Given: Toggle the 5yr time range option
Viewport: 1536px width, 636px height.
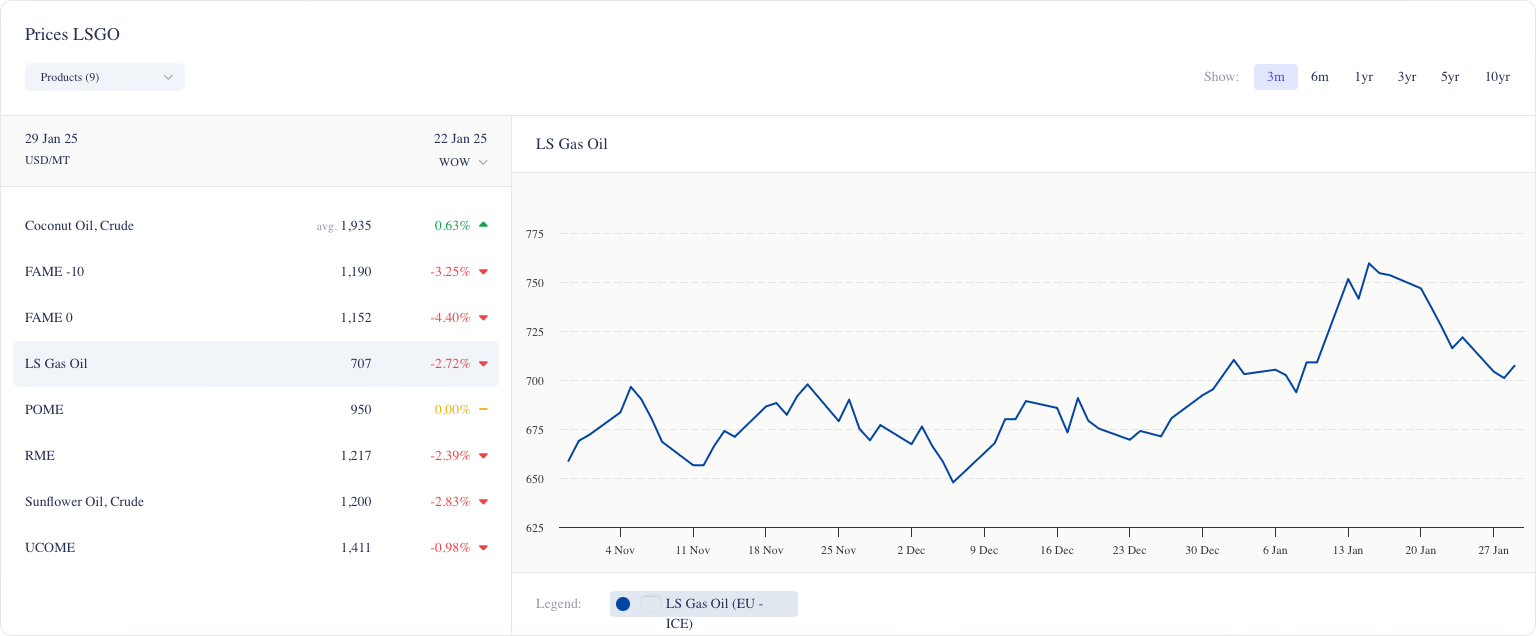Looking at the screenshot, I should pos(1450,76).
